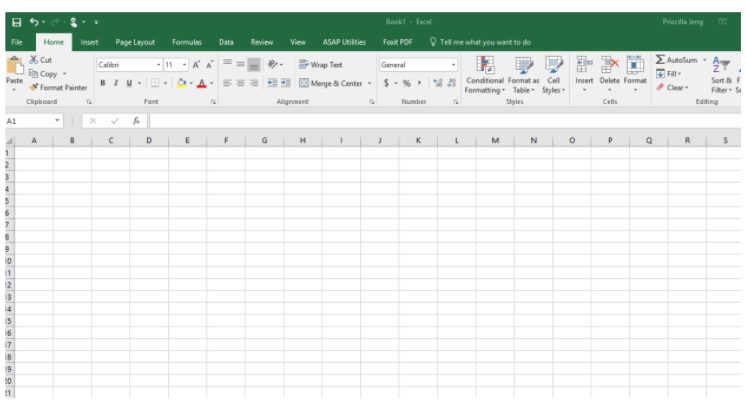Image resolution: width=747 pixels, height=419 pixels.
Task: Toggle Italic formatting
Action: click(x=116, y=83)
